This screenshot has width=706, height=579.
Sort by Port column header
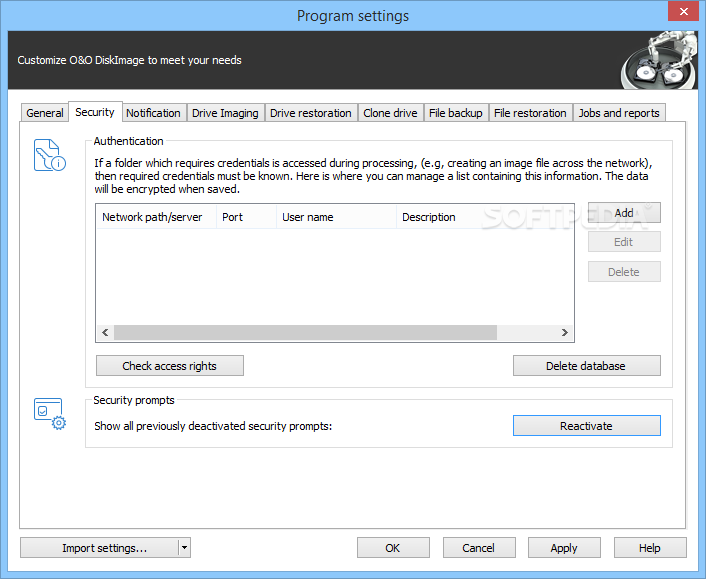pyautogui.click(x=246, y=217)
